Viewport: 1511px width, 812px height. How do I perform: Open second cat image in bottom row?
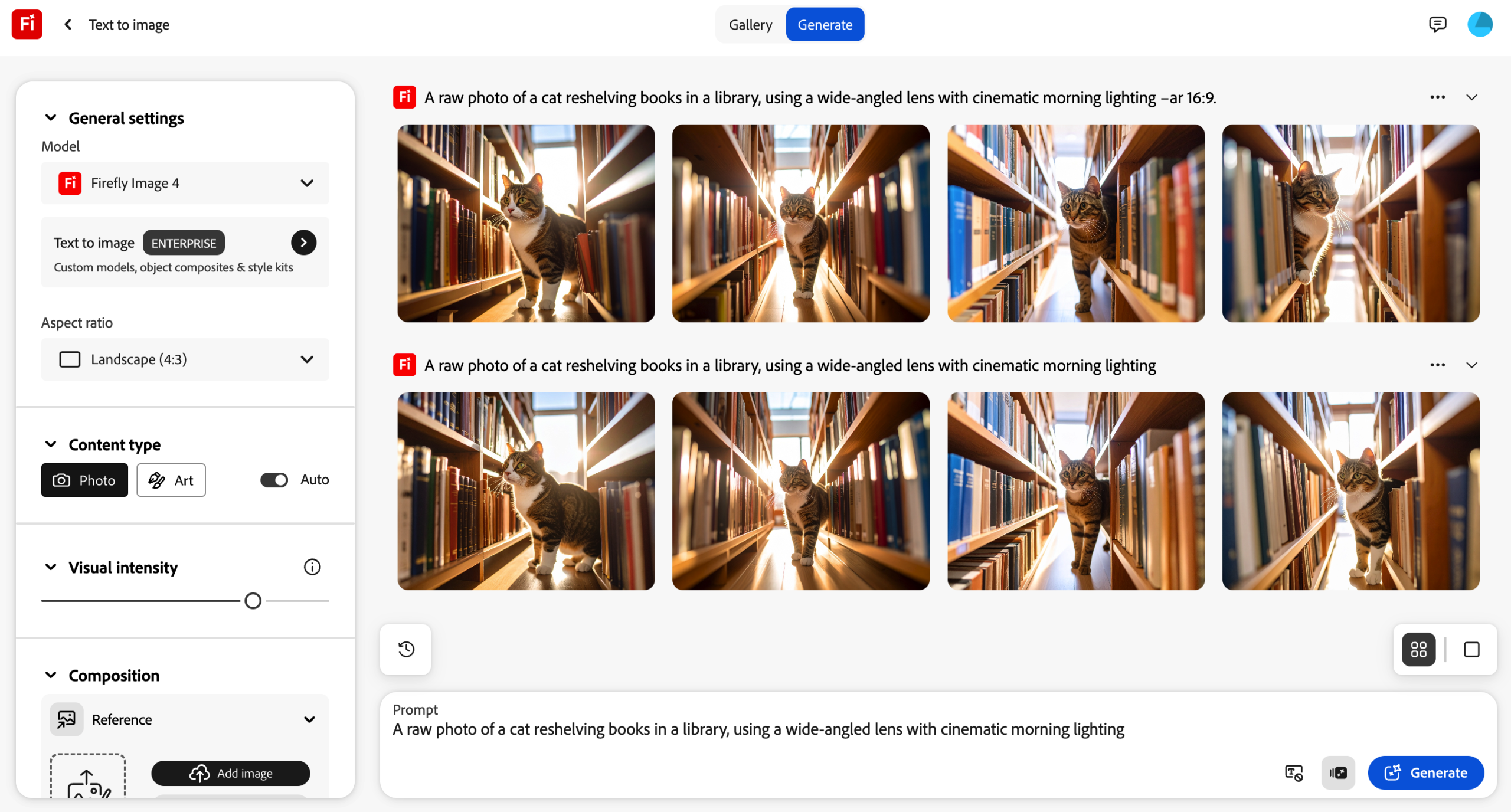coord(801,491)
